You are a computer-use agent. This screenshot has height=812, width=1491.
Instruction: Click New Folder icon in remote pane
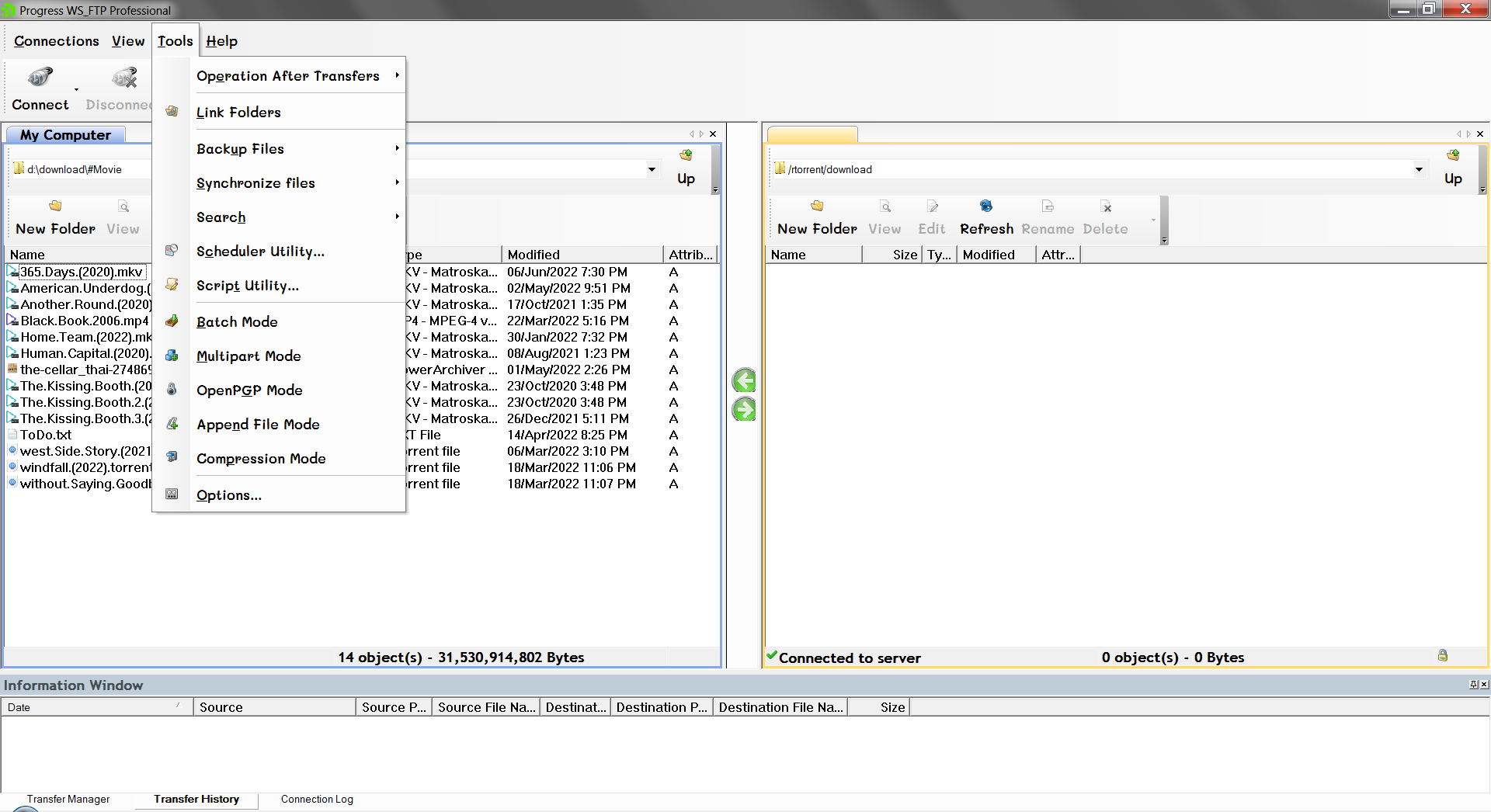coord(817,206)
